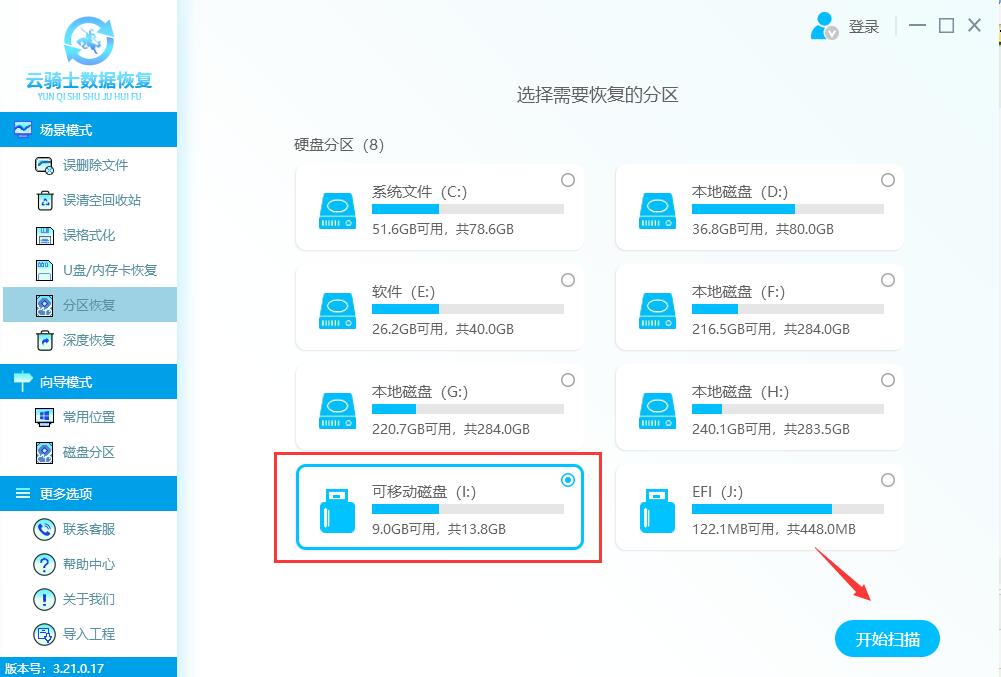Viewport: 1001px width, 677px height.
Task: Click the 可移动磁盘 (I:) radio button
Action: (x=568, y=480)
